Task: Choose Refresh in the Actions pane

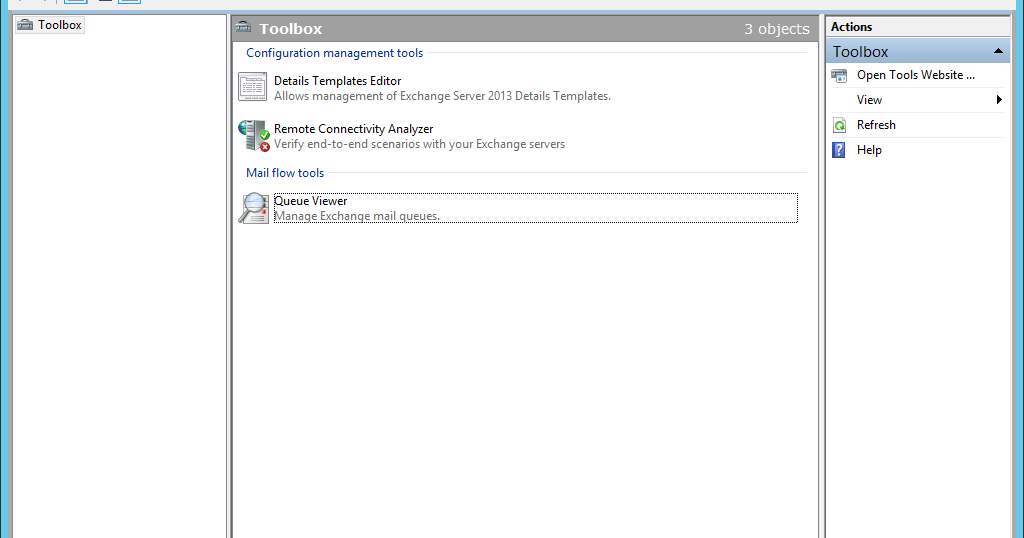Action: point(876,125)
